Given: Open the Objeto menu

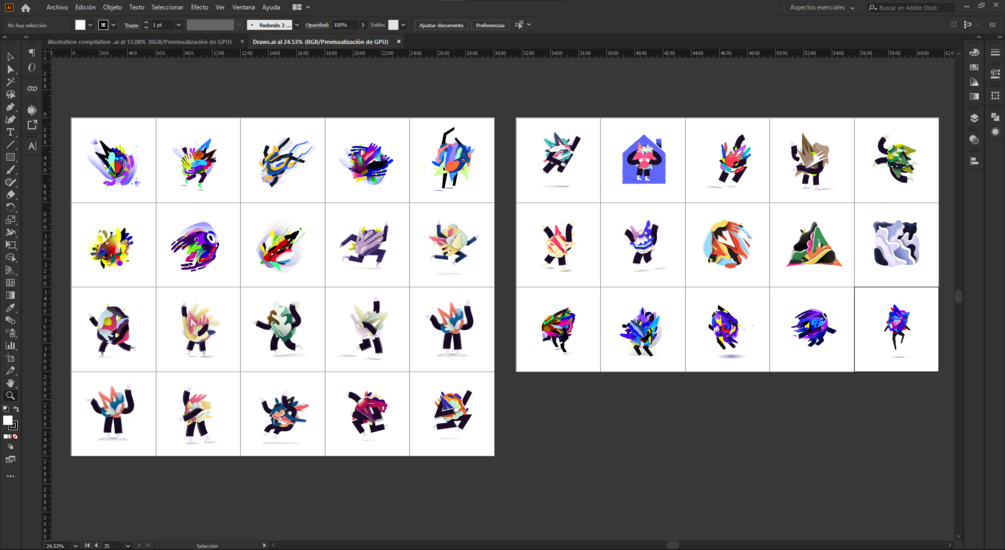Looking at the screenshot, I should pos(112,8).
